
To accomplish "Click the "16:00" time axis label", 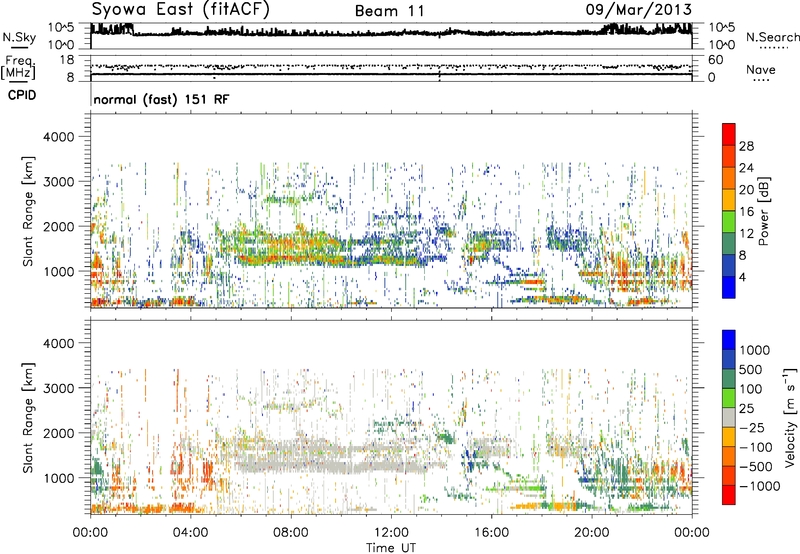I will pos(491,533).
